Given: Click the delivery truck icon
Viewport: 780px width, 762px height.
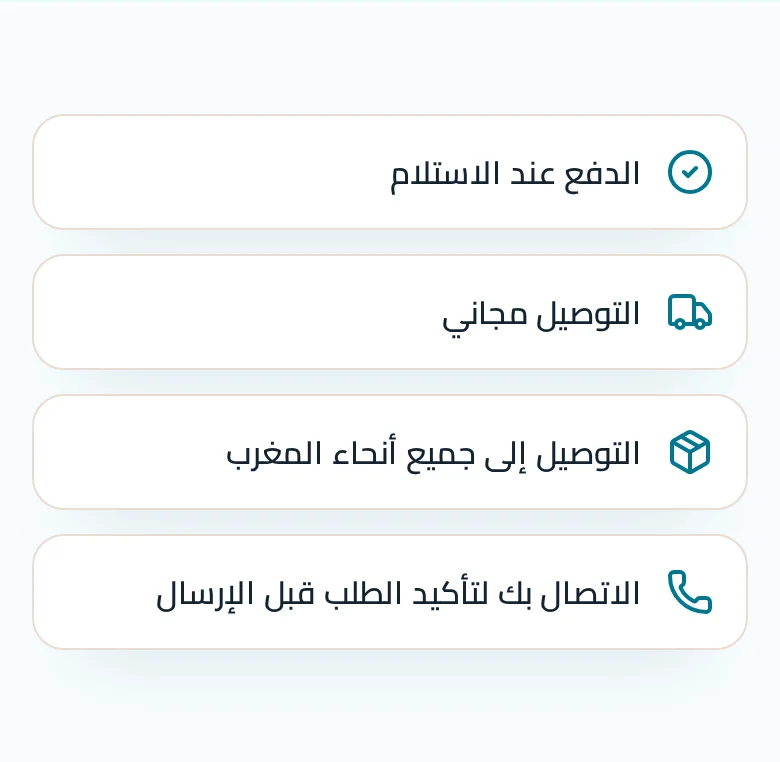Looking at the screenshot, I should (689, 312).
